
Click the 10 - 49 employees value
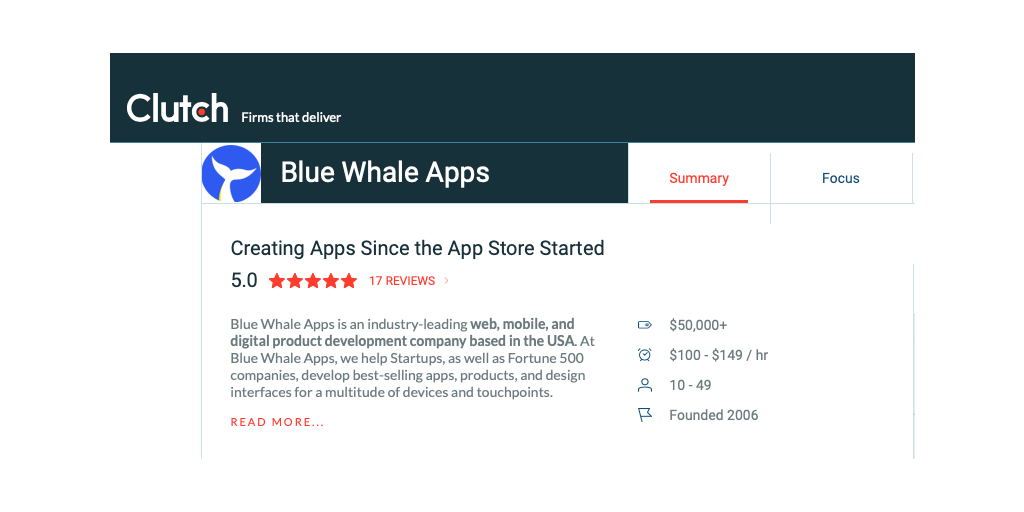pos(690,385)
